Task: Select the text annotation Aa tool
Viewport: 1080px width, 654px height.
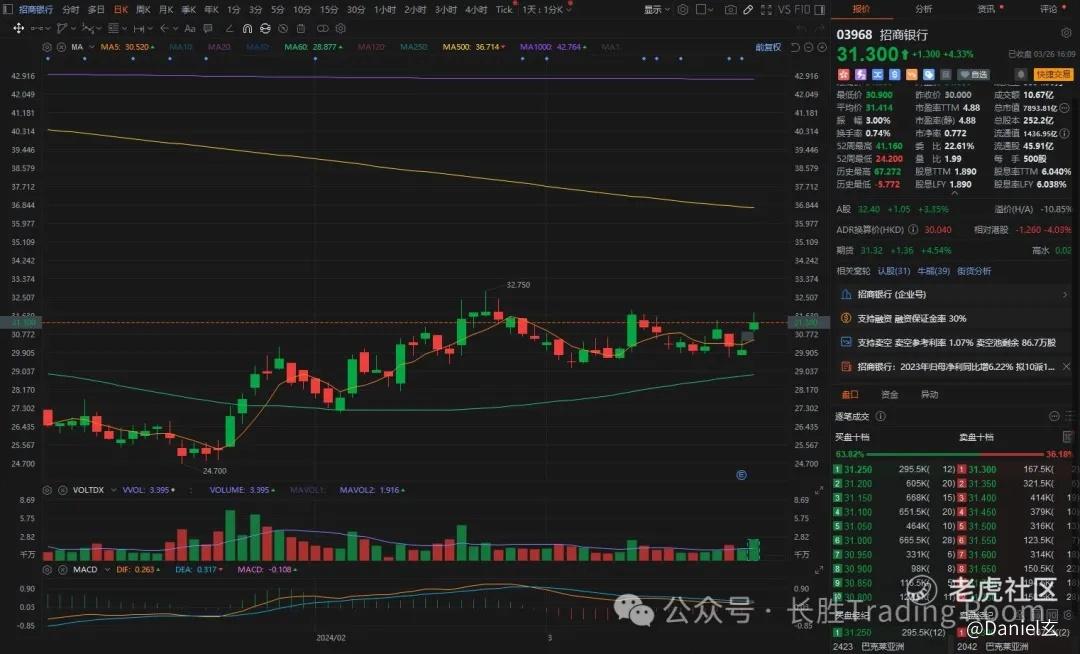Action: [x=190, y=28]
